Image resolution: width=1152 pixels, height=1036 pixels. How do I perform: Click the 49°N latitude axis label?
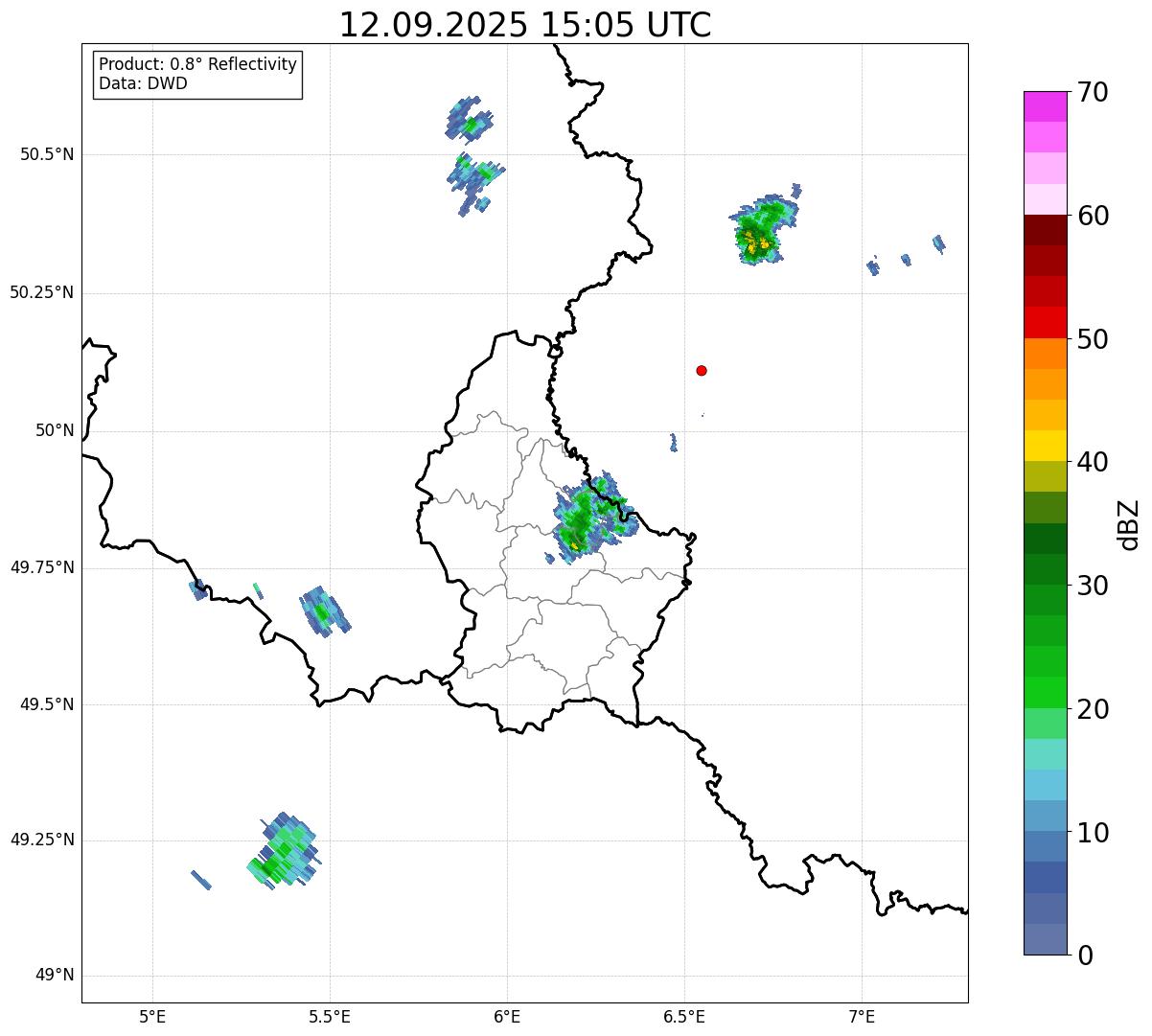tap(54, 976)
